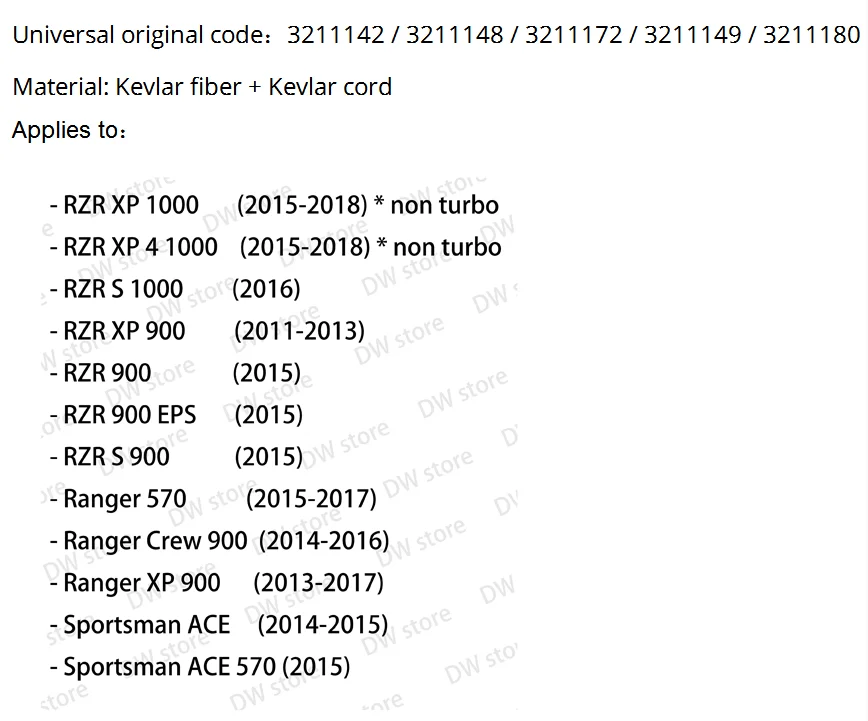The image size is (868, 721).
Task: Click the code 3211142
Action: pyautogui.click(x=335, y=35)
